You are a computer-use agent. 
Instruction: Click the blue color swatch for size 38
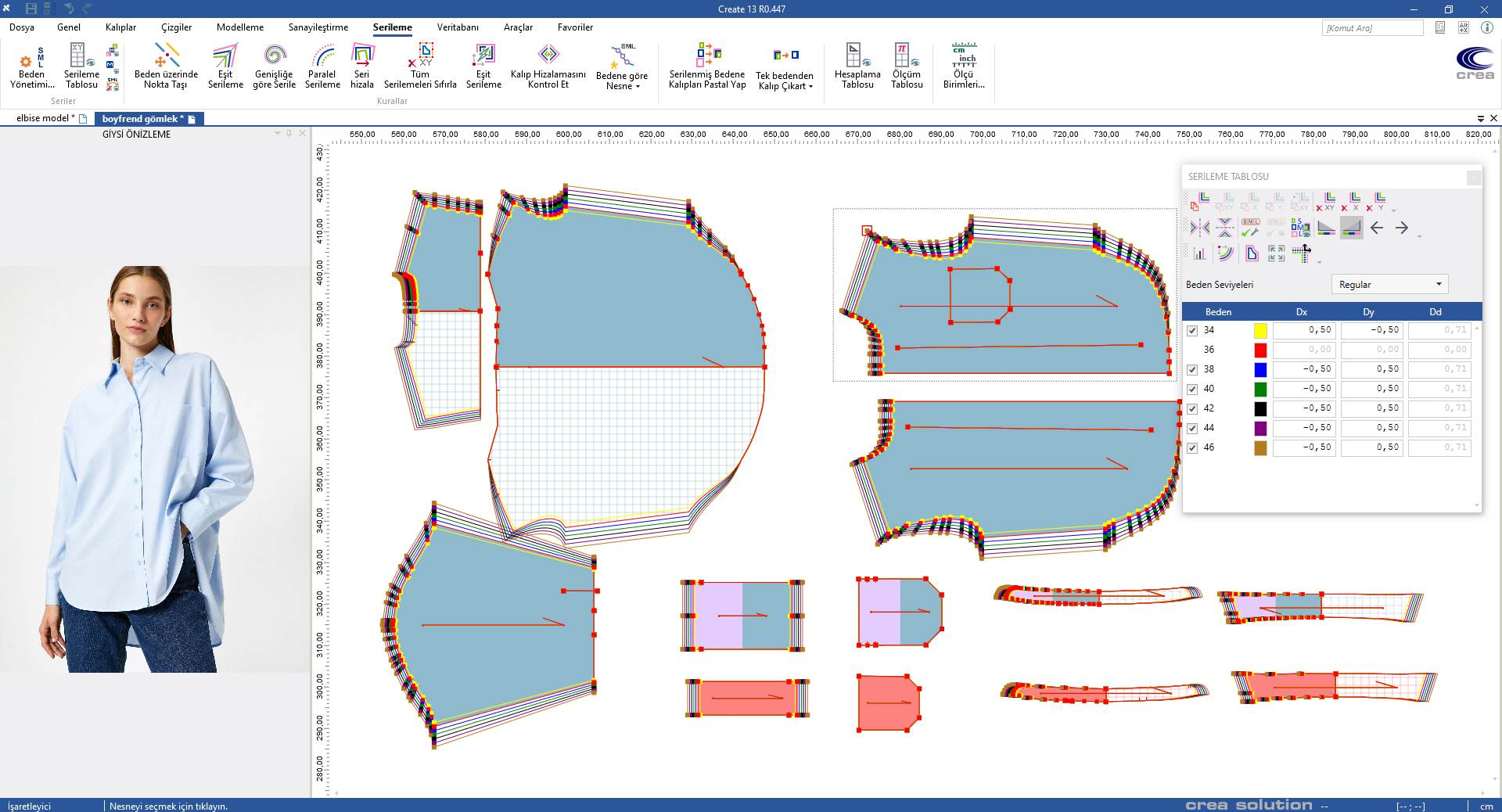pyautogui.click(x=1260, y=369)
